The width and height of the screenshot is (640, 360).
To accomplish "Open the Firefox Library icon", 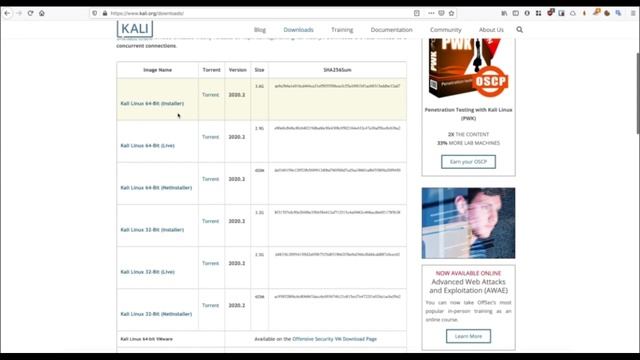I will [x=504, y=13].
